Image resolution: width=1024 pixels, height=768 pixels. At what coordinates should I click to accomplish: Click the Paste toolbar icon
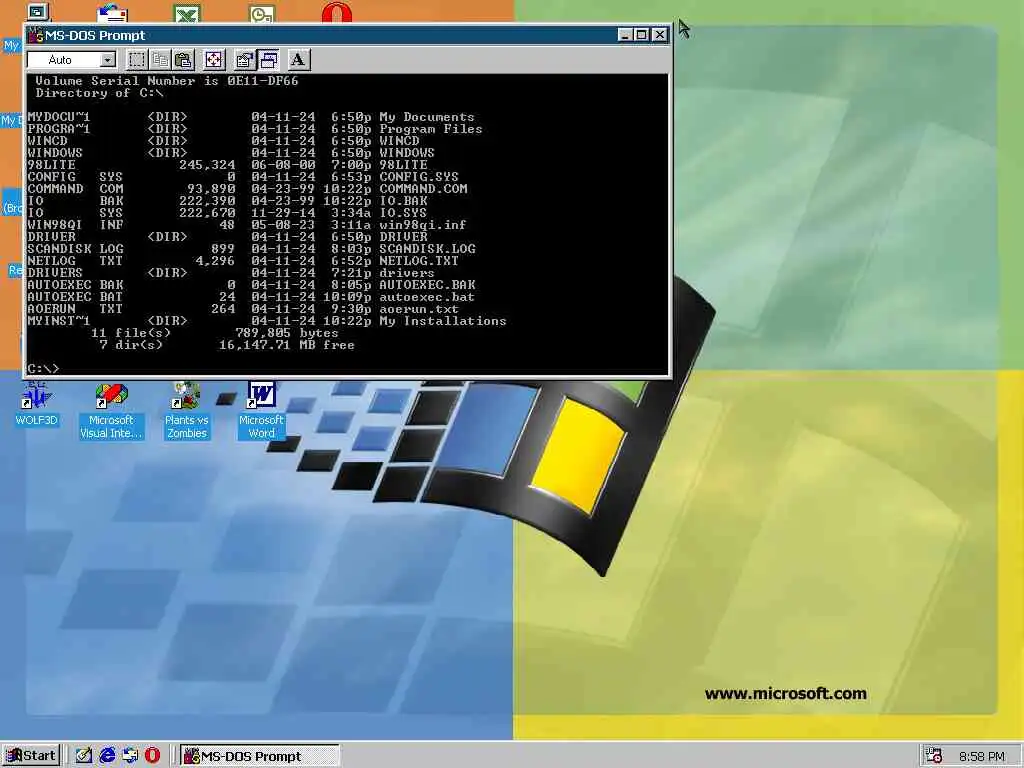pyautogui.click(x=184, y=60)
